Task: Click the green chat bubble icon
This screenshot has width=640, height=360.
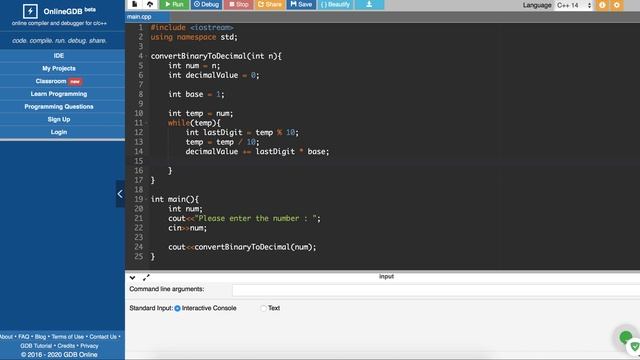Action: coord(625,337)
